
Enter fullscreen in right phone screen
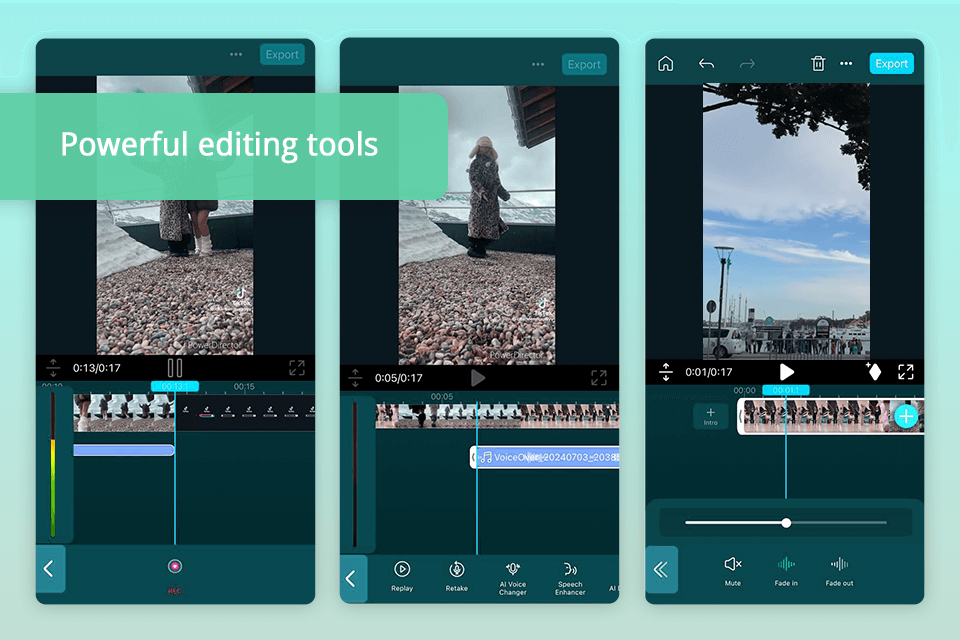(906, 372)
